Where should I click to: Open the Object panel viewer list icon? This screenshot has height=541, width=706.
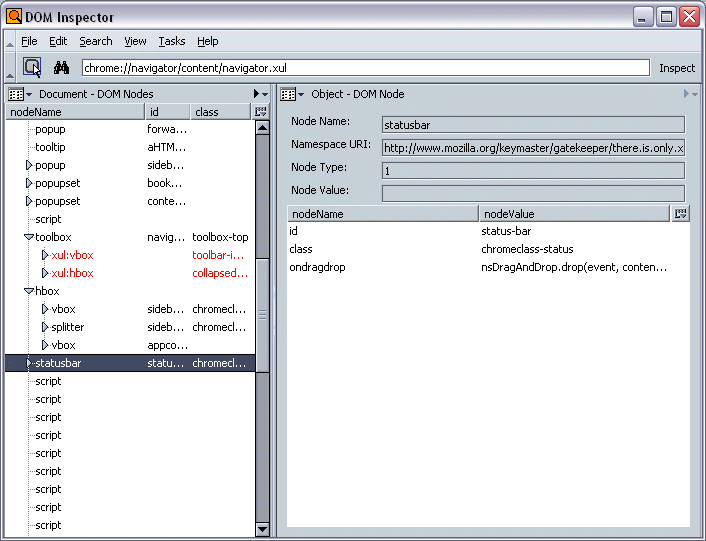pos(290,94)
